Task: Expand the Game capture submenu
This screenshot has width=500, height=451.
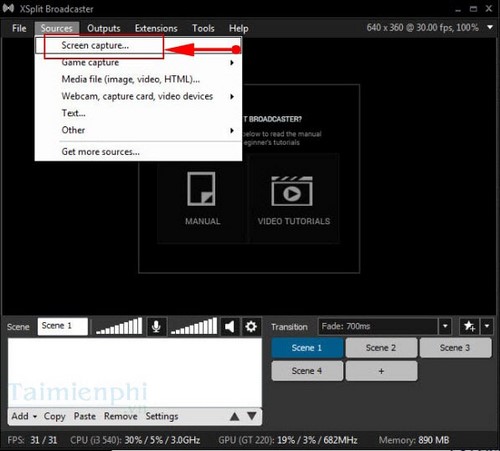Action: pyautogui.click(x=138, y=62)
